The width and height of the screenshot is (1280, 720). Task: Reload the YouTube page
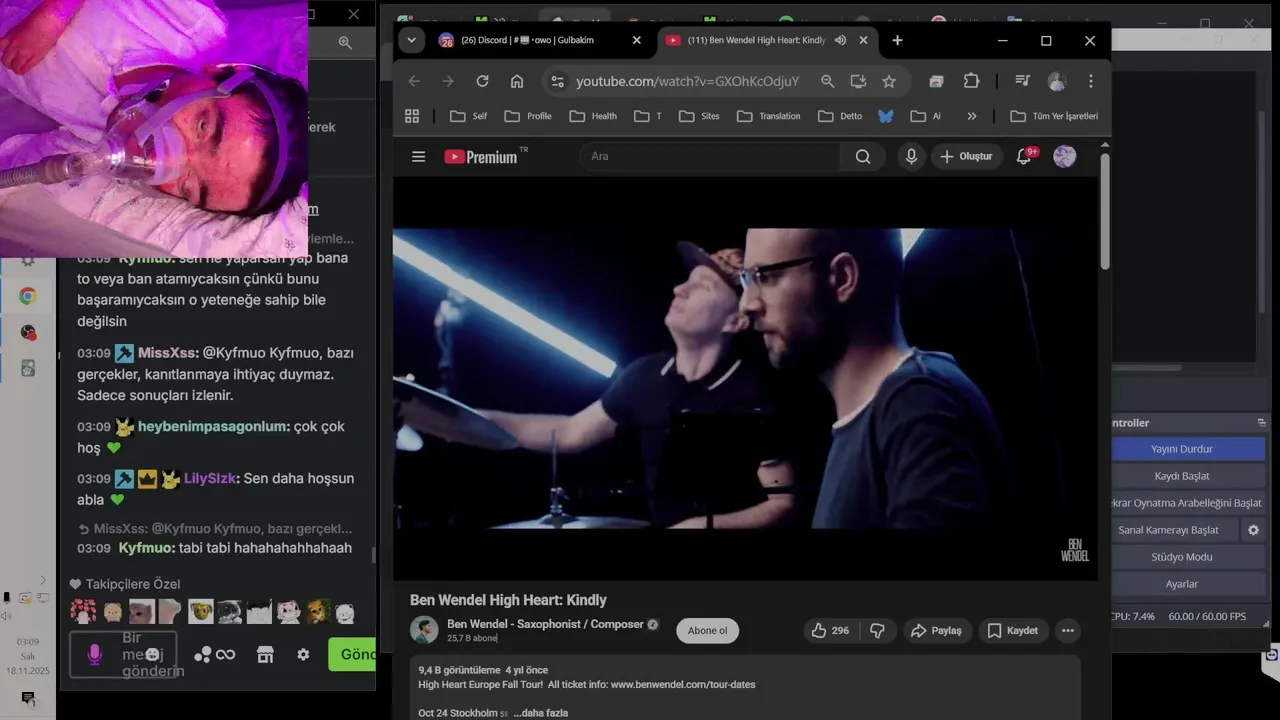pyautogui.click(x=483, y=81)
